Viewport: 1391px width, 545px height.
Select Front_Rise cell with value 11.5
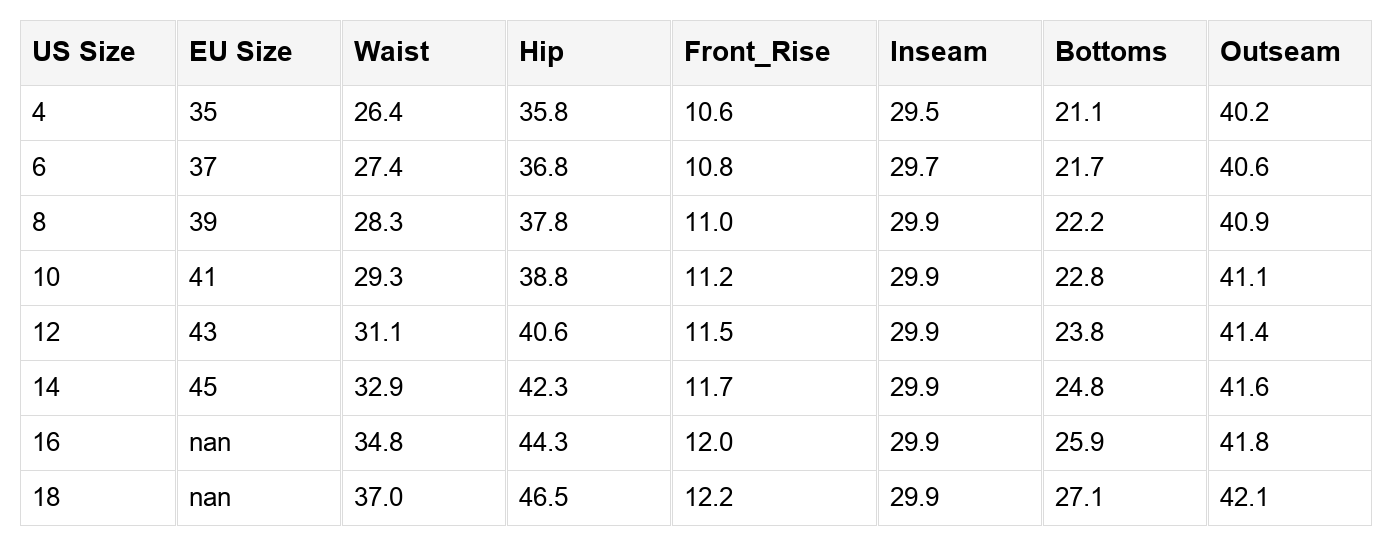click(x=709, y=332)
